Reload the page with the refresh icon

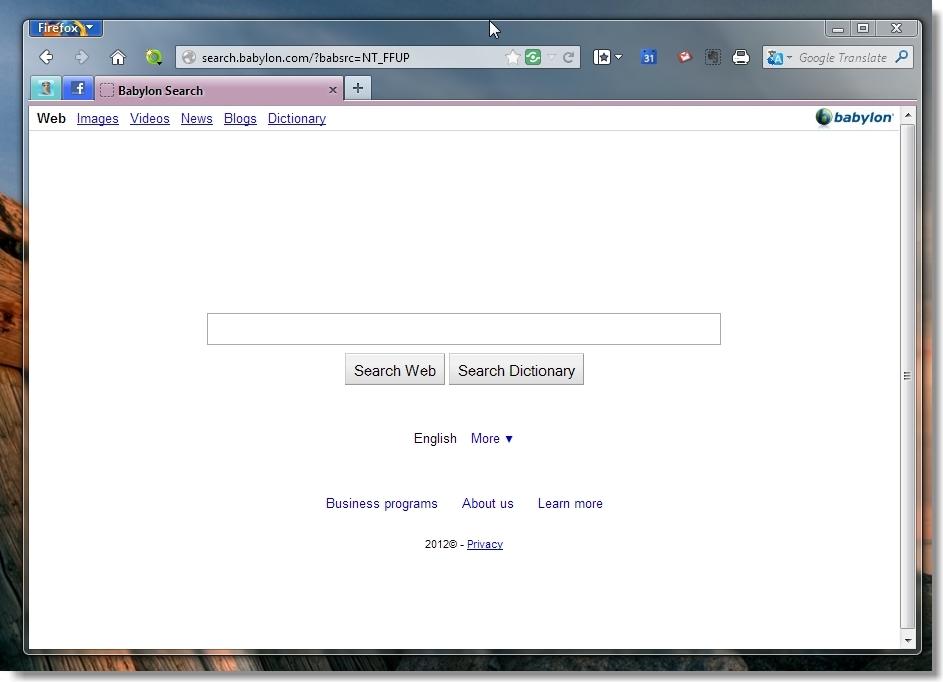pos(568,57)
